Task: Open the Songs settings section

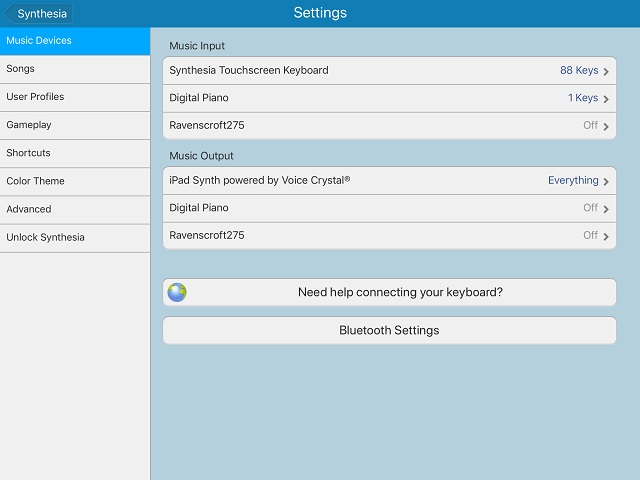Action: pyautogui.click(x=75, y=69)
